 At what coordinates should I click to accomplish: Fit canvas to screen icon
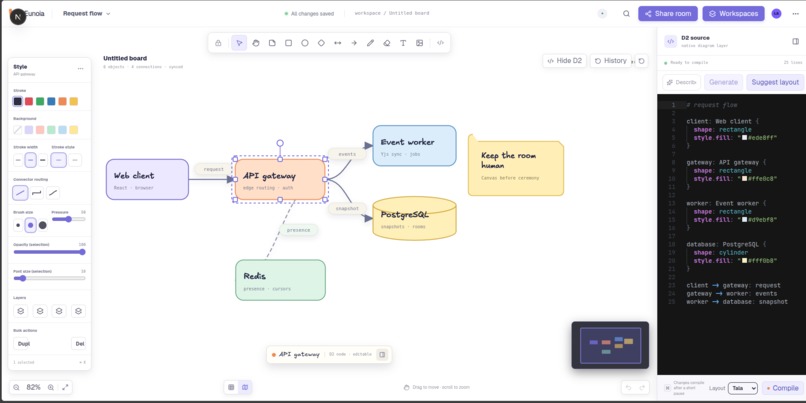(65, 388)
